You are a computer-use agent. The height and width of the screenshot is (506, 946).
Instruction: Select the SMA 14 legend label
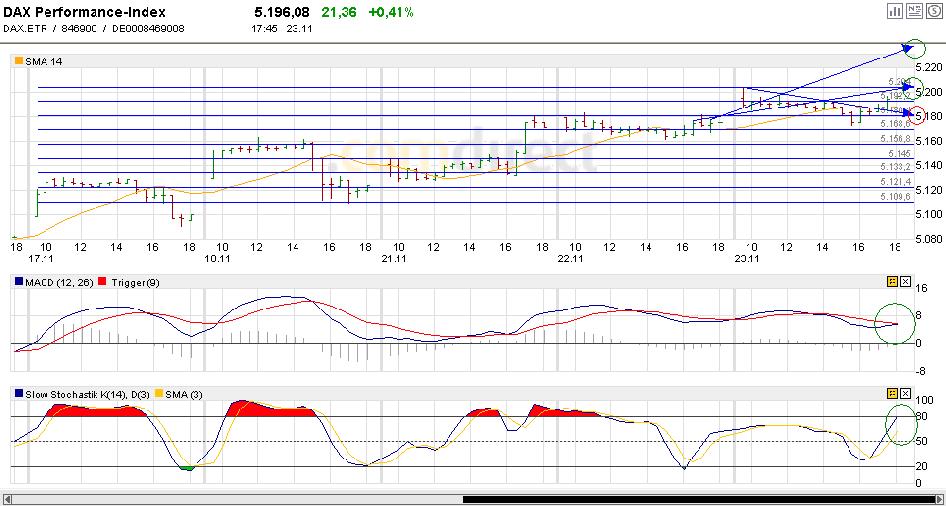click(43, 61)
